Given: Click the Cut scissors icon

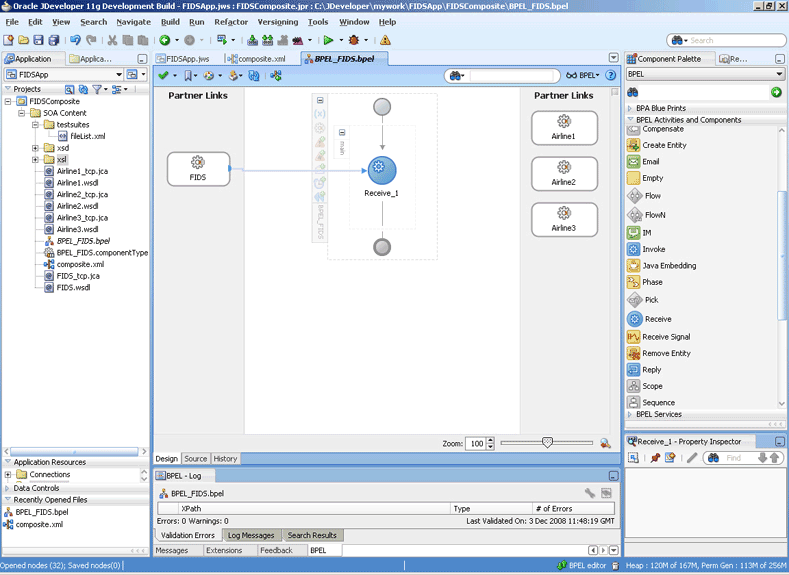Looking at the screenshot, I should (112, 40).
